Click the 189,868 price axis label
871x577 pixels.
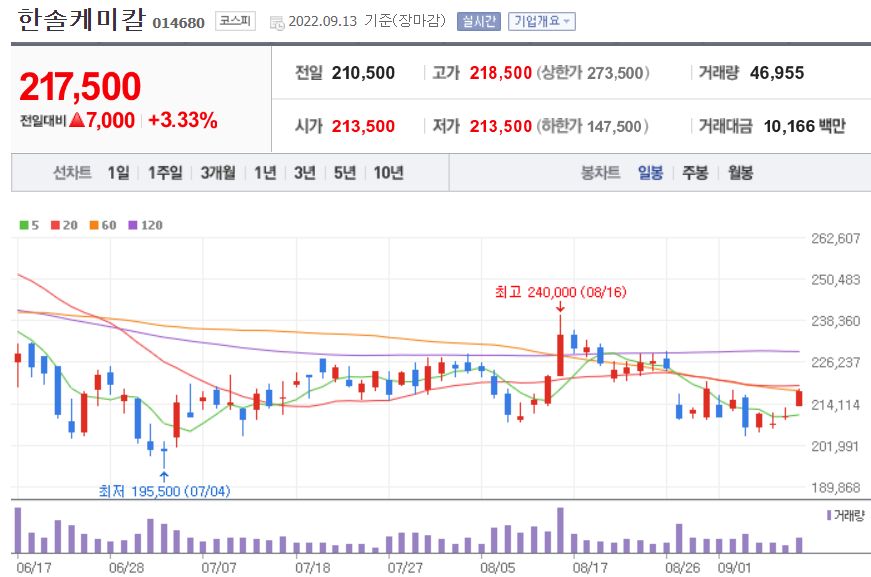pos(835,488)
